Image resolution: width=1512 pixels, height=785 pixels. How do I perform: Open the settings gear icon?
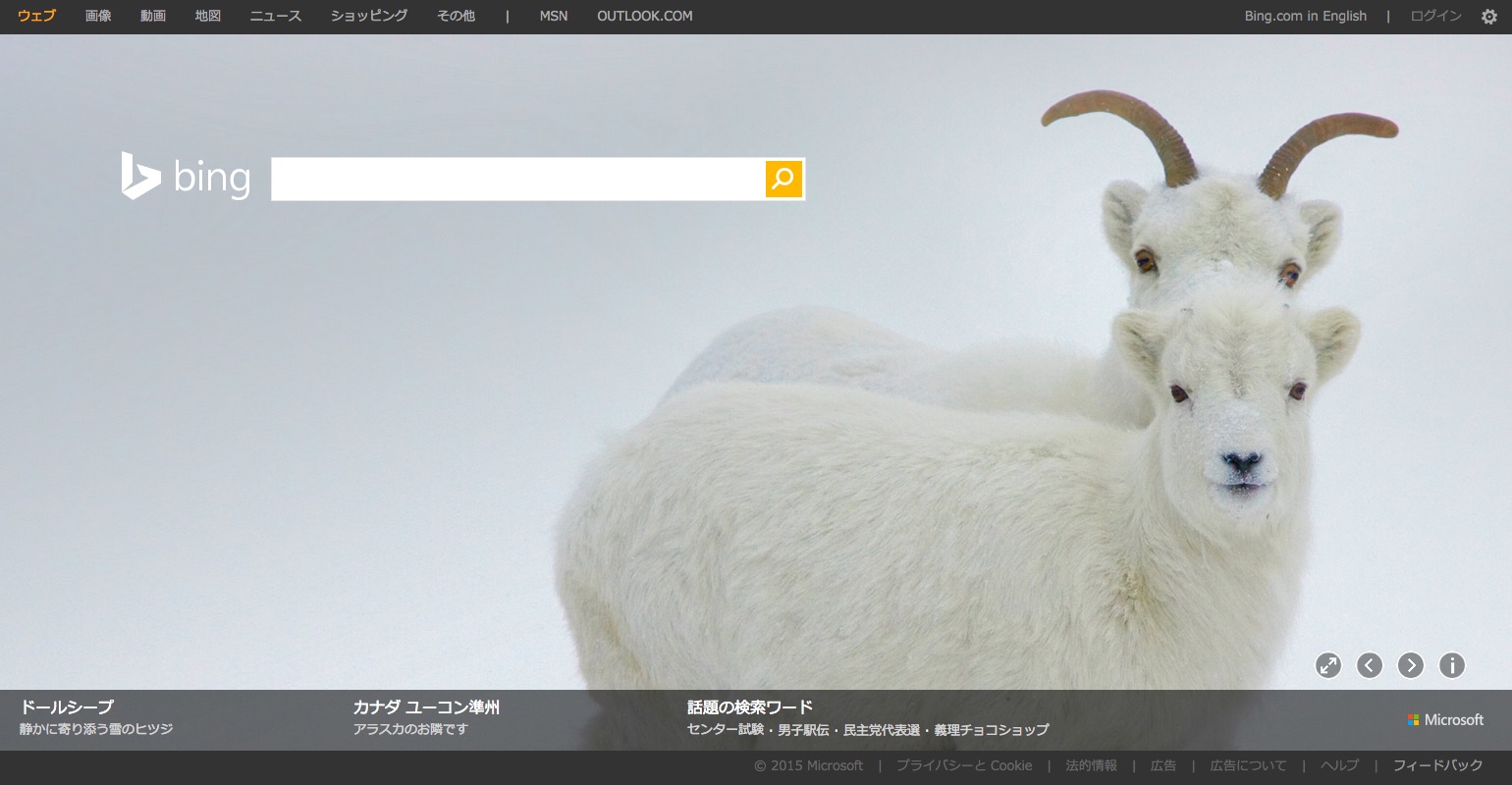1488,17
